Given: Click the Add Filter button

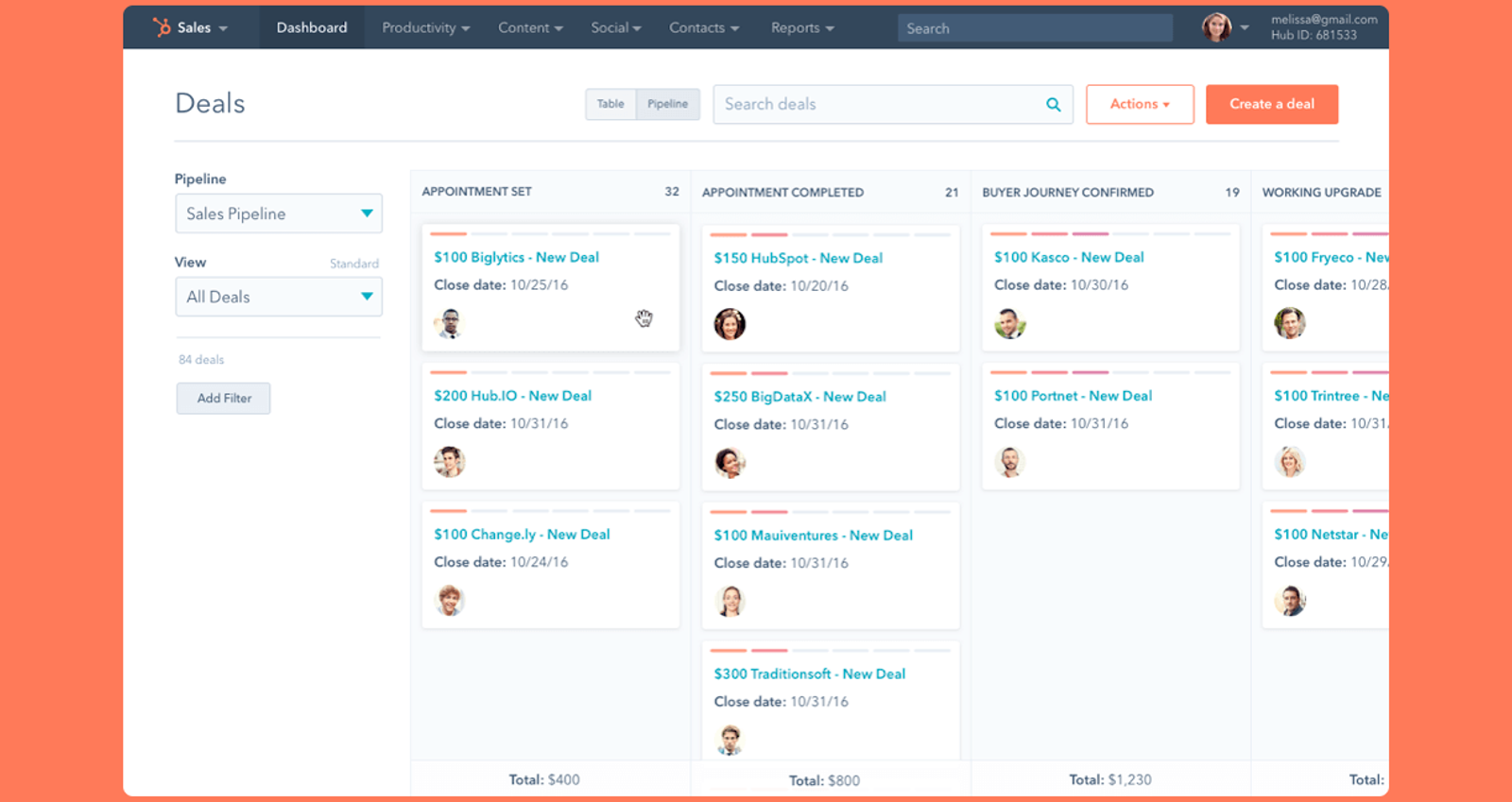Looking at the screenshot, I should click(x=224, y=398).
